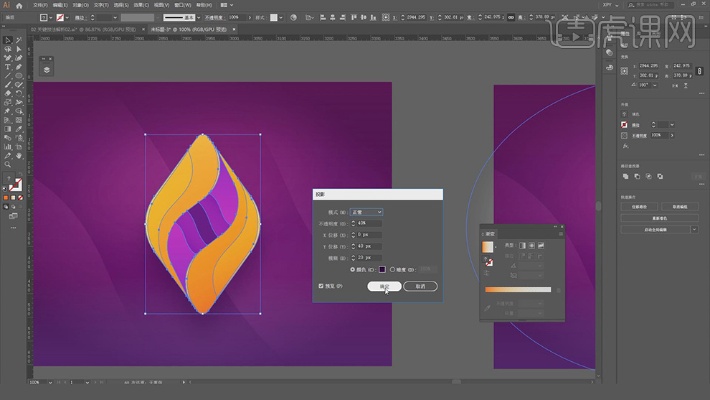The width and height of the screenshot is (710, 400).
Task: Click the Cancel button in drop shadow dialog
Action: (x=420, y=286)
